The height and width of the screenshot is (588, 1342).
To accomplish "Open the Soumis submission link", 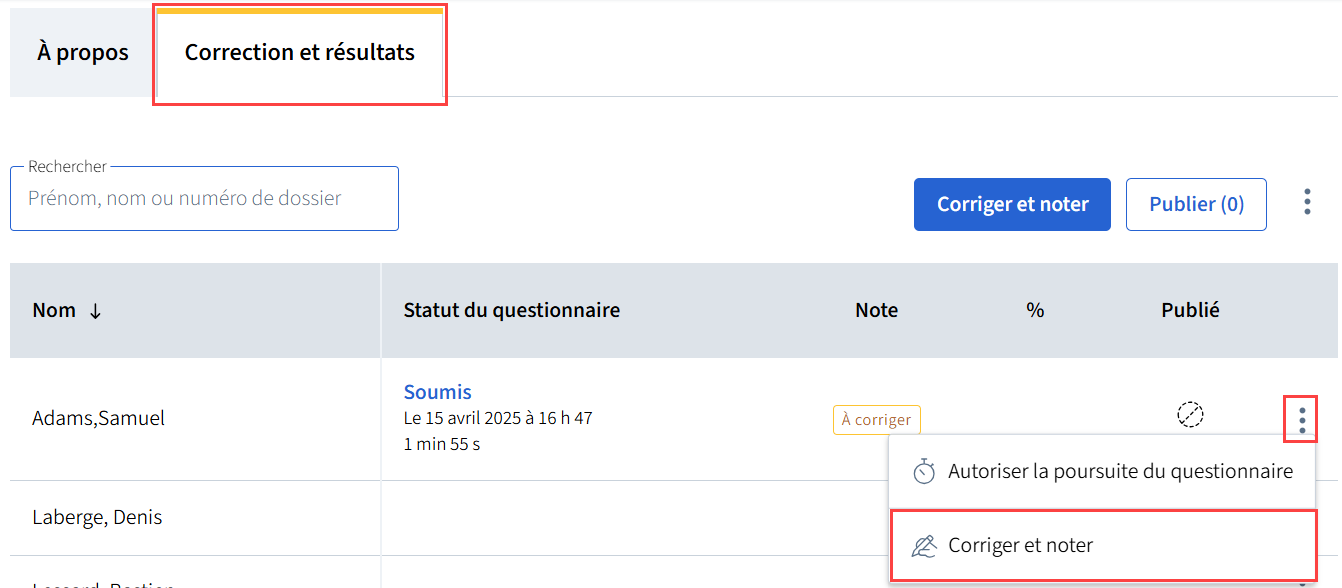I will pos(437,392).
